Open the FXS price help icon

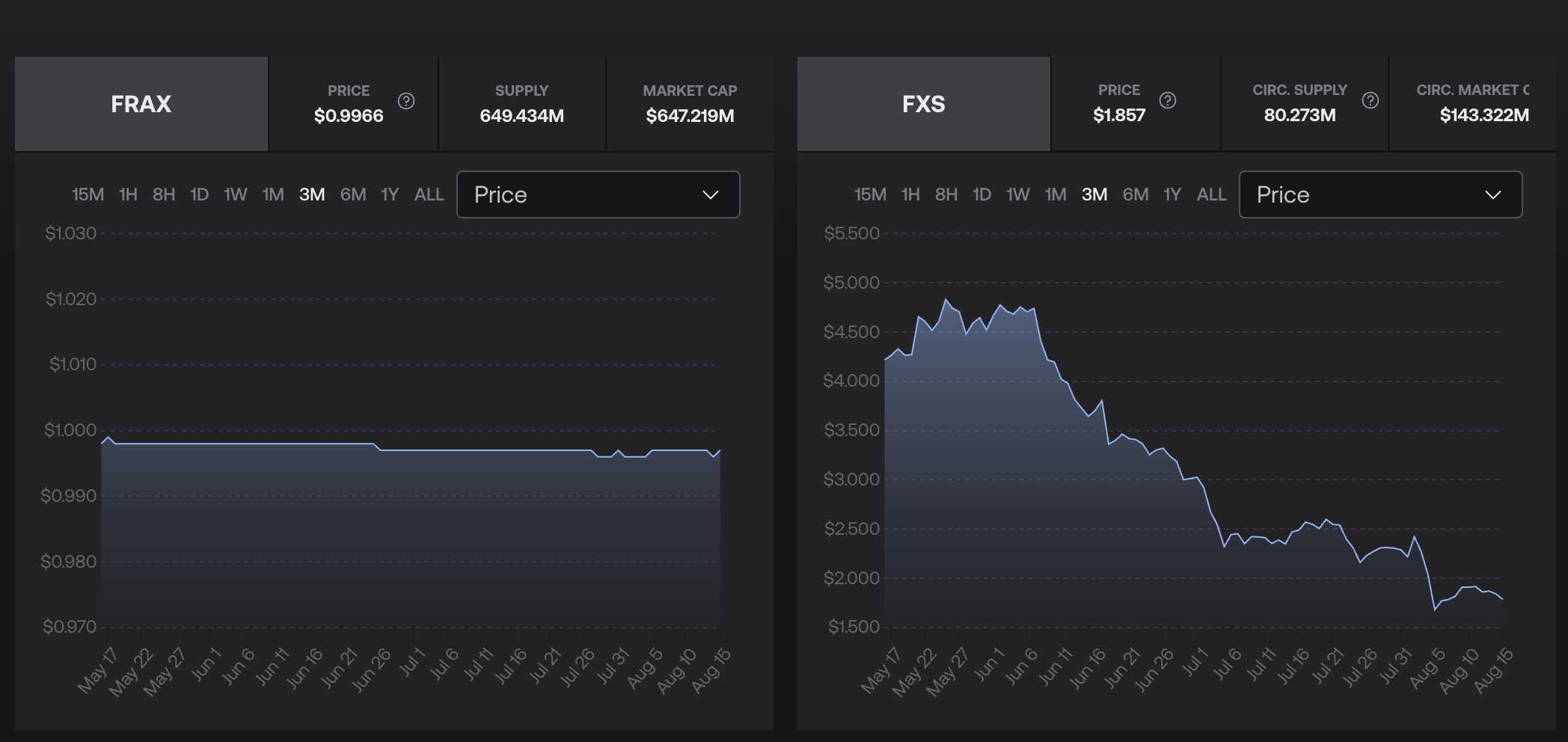click(x=1168, y=100)
